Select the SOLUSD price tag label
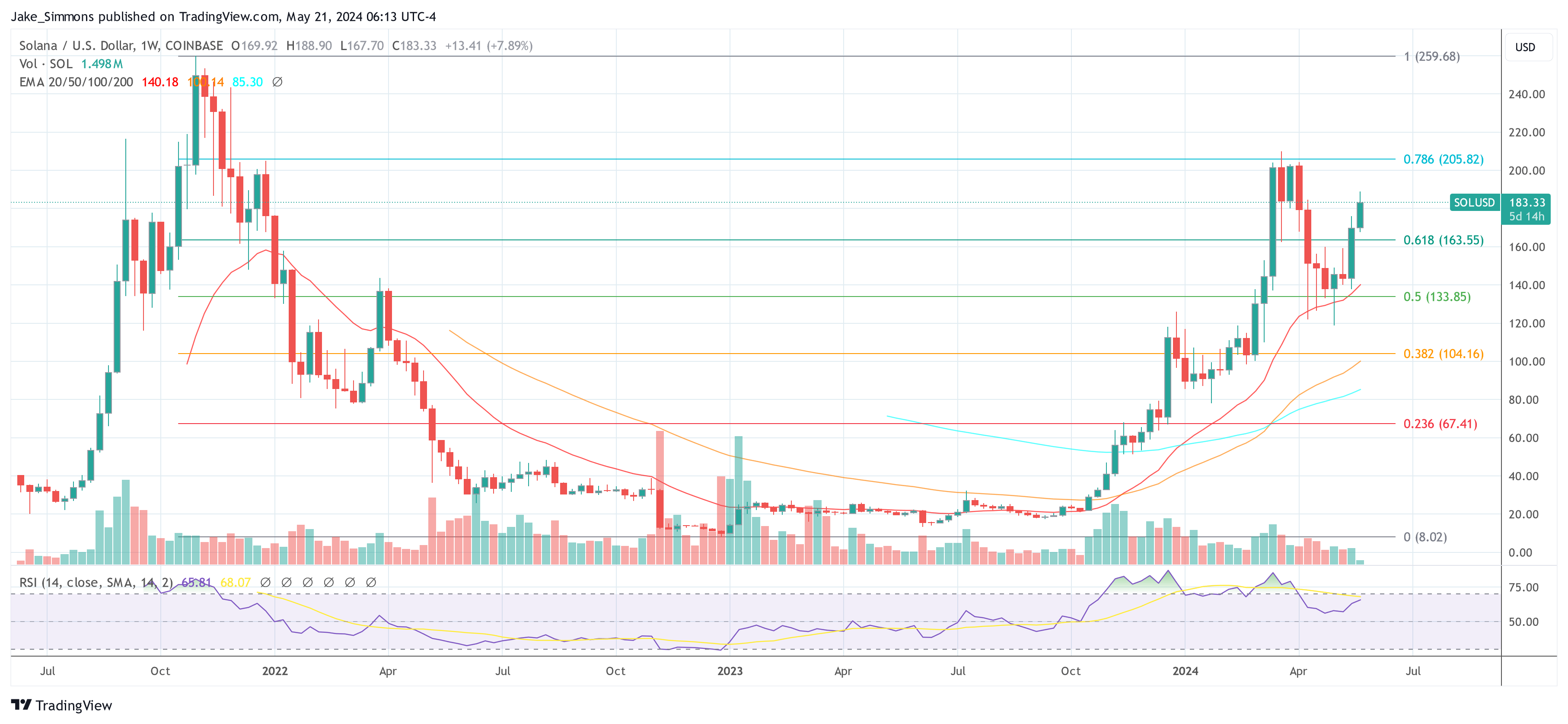 coord(1474,202)
